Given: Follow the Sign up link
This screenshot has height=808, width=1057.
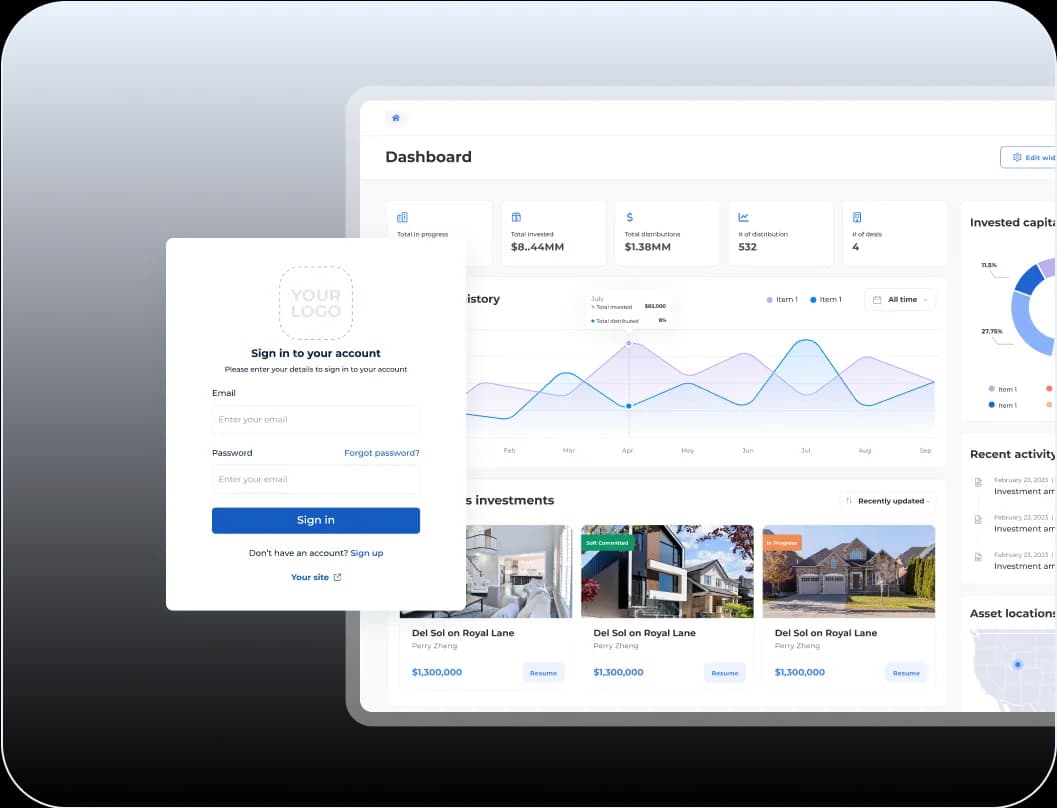Looking at the screenshot, I should tap(366, 553).
